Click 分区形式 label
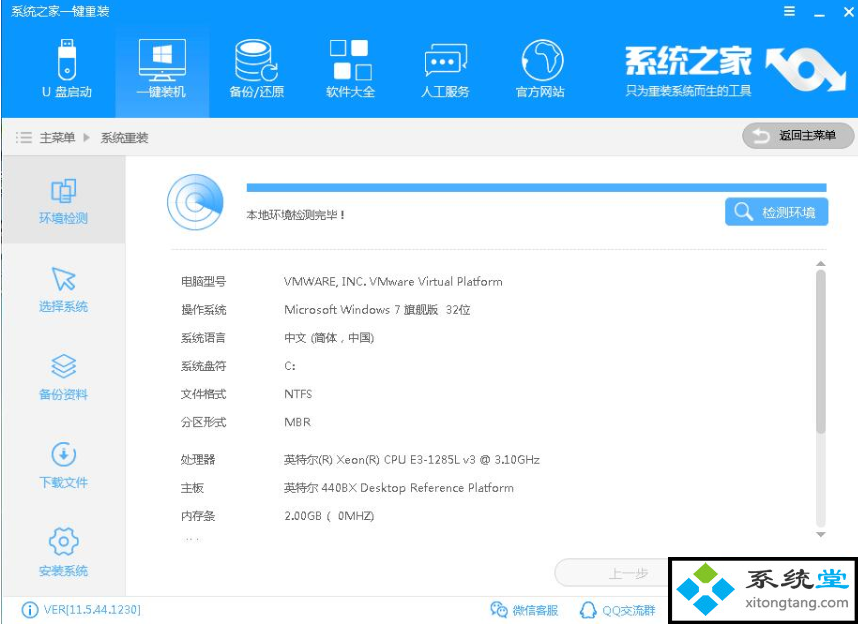858x624 pixels. [203, 422]
